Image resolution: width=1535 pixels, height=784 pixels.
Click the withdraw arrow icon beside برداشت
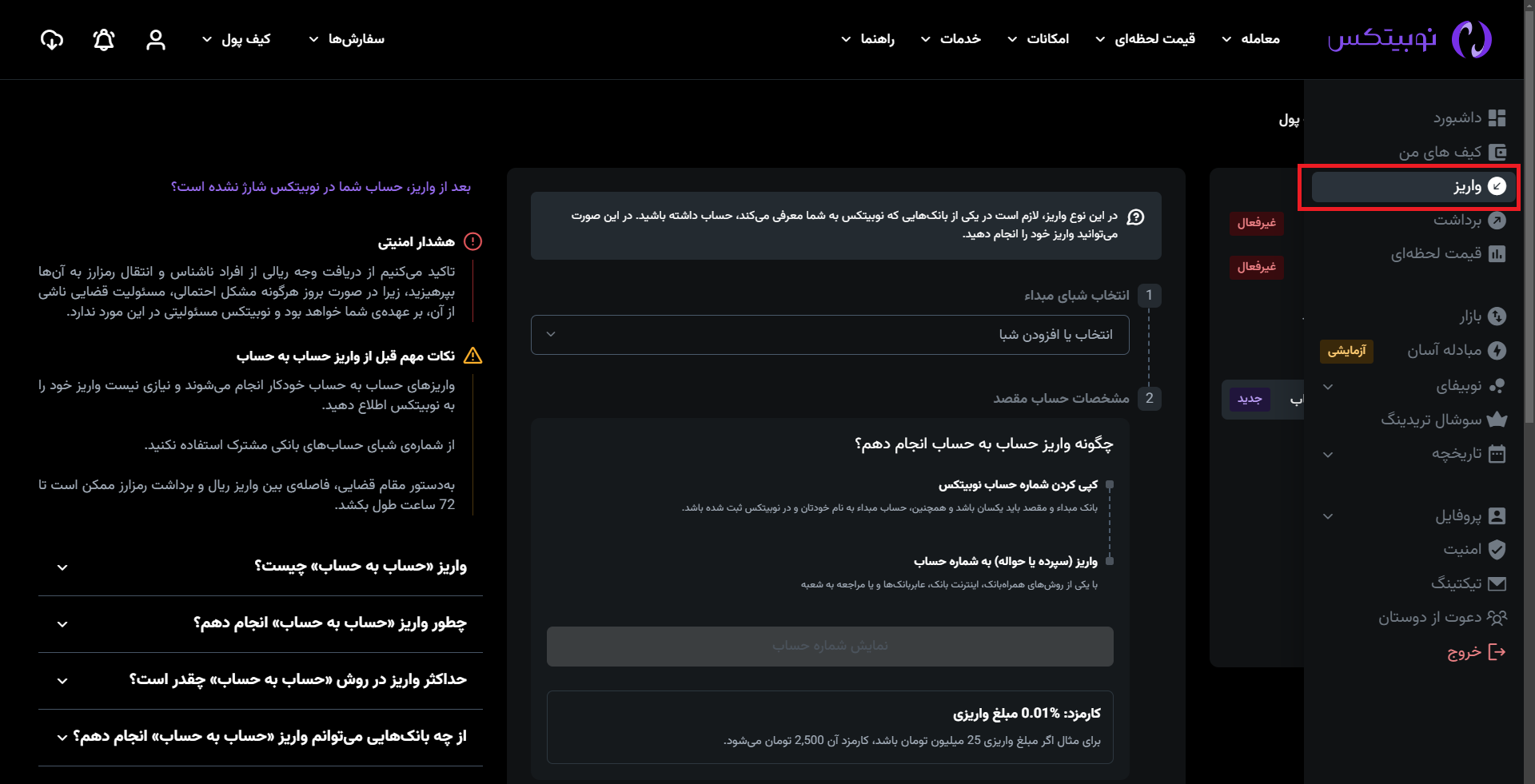click(x=1497, y=220)
